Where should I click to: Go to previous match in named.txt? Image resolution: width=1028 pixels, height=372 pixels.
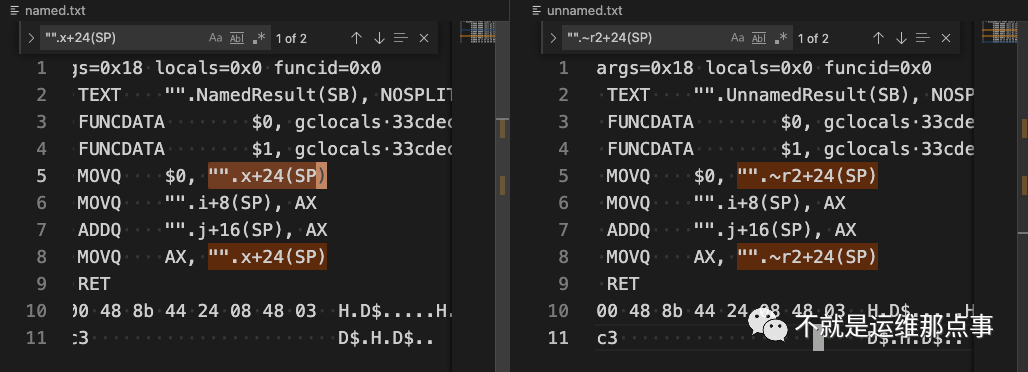356,38
